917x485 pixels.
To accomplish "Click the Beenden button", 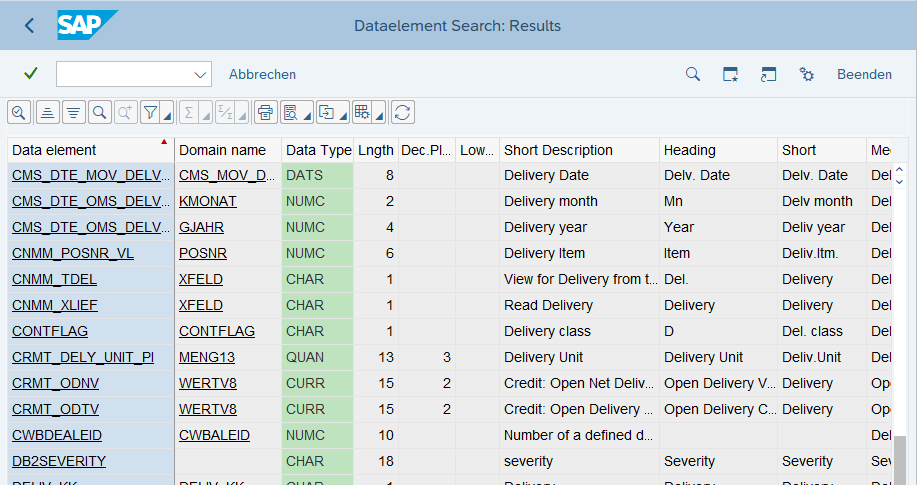I will 864,74.
